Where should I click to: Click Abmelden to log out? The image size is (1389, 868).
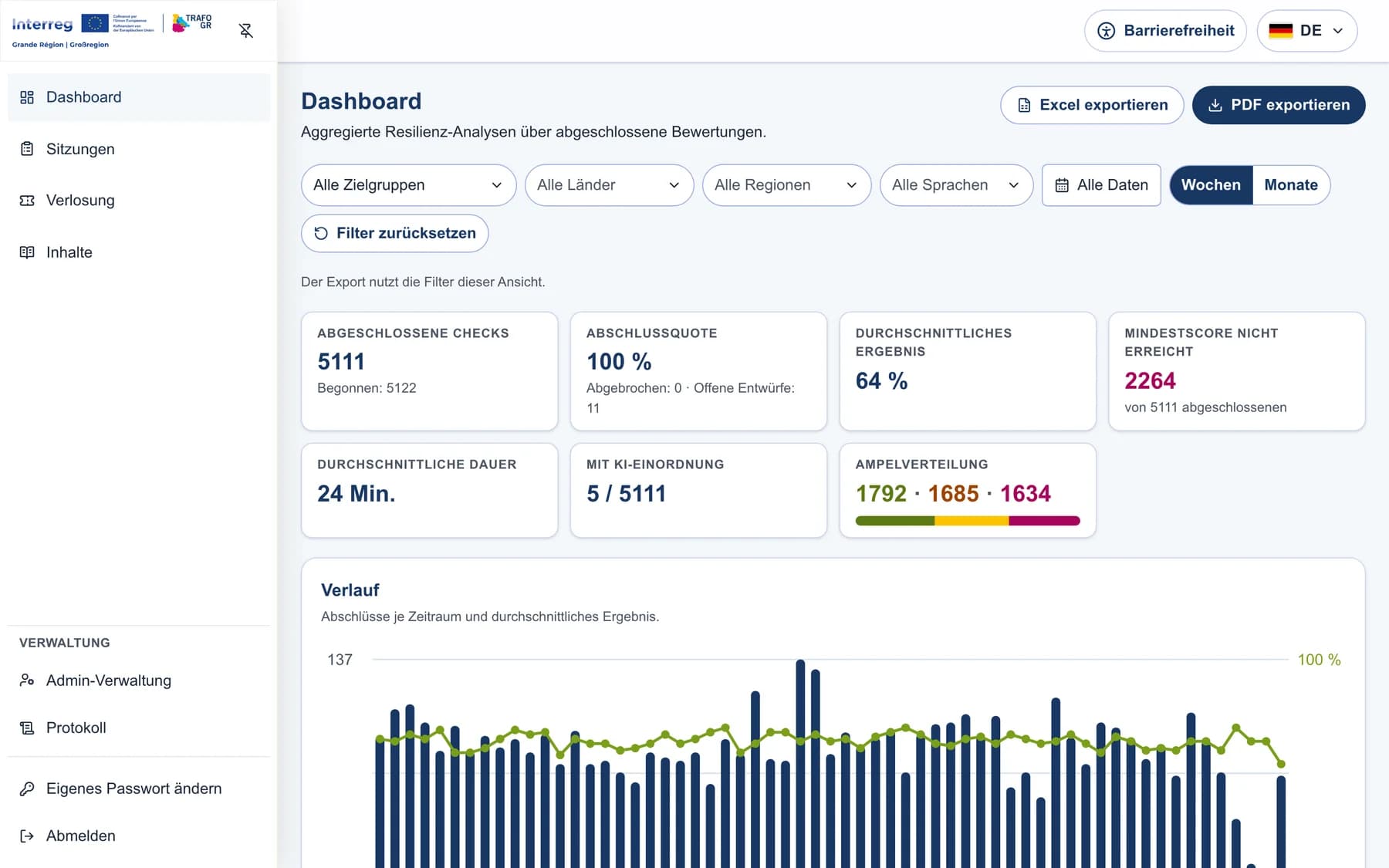pyautogui.click(x=139, y=836)
